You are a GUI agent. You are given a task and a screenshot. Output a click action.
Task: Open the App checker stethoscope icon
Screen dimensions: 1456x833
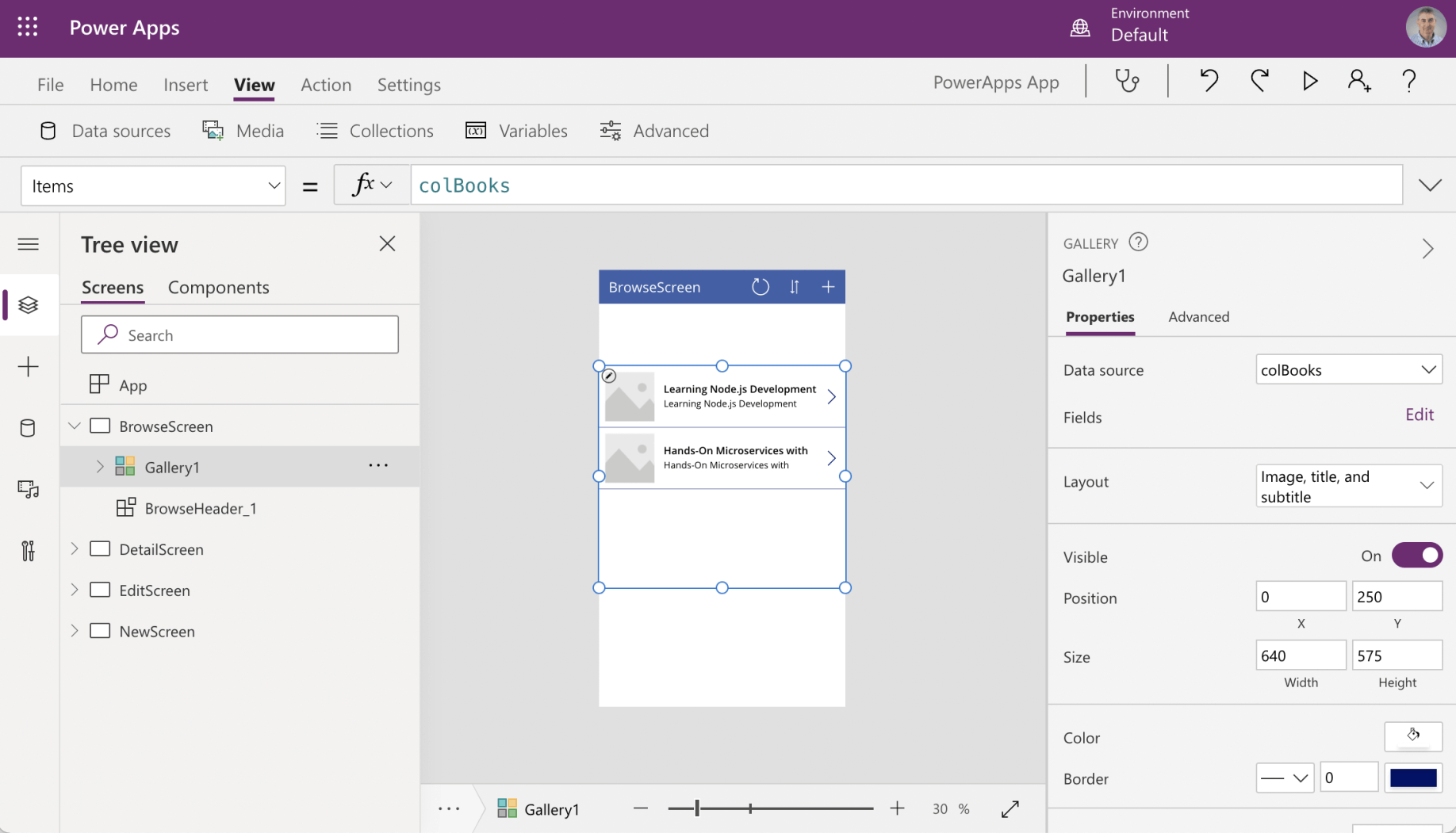point(1127,81)
